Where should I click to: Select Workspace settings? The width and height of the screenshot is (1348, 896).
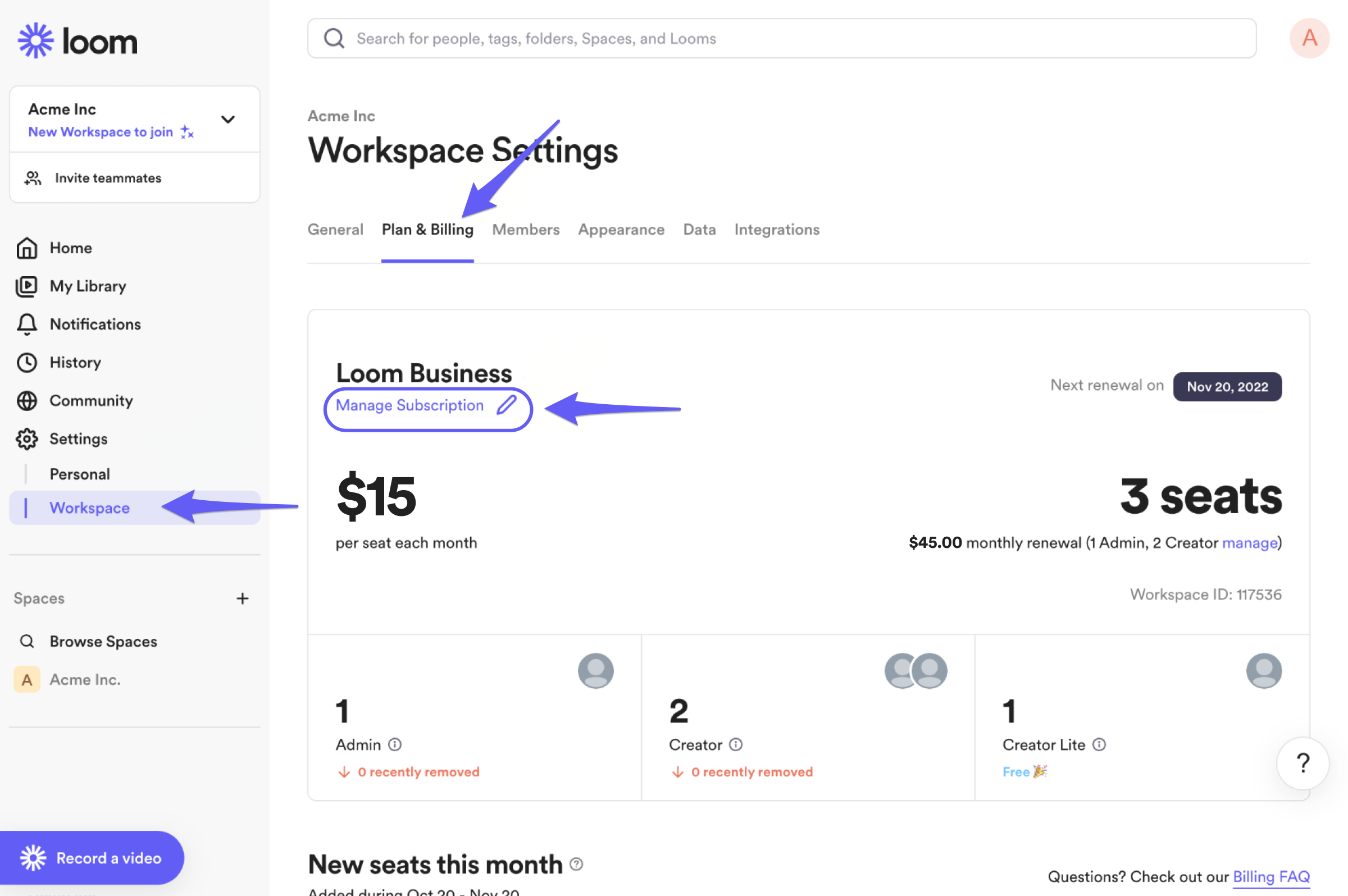pos(135,508)
